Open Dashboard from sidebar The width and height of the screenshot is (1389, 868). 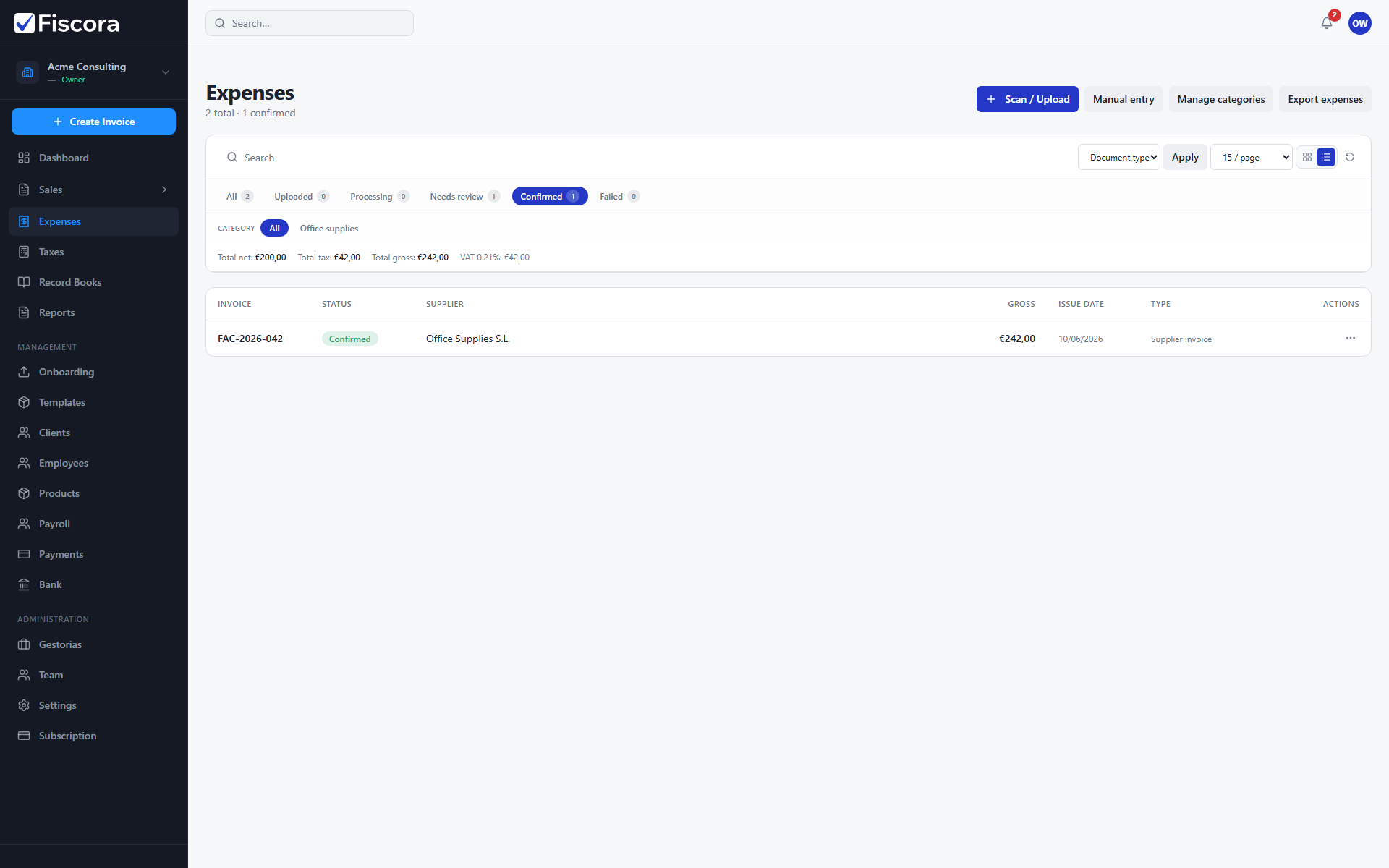tap(93, 158)
